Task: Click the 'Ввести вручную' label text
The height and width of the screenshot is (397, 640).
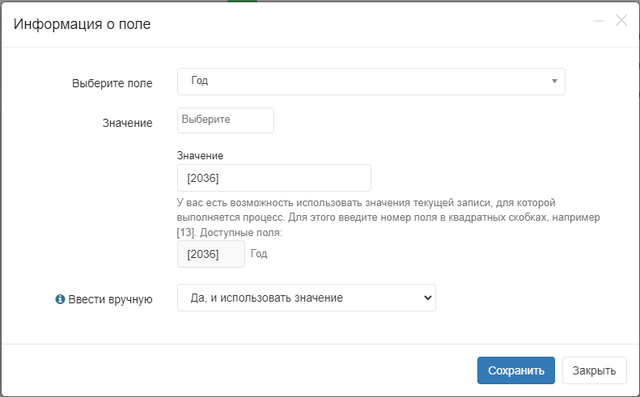Action: [x=110, y=299]
